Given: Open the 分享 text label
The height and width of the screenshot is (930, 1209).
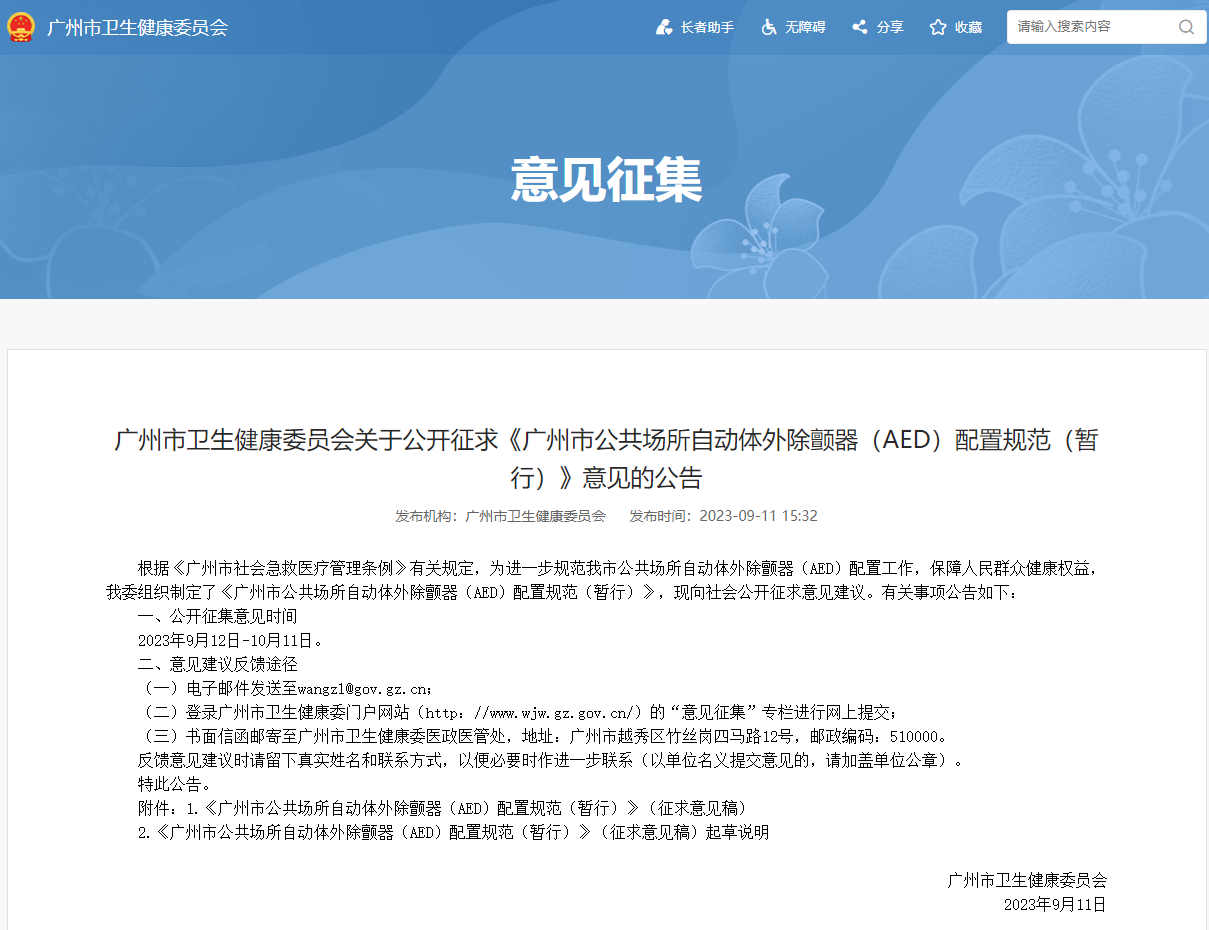Looking at the screenshot, I should pos(890,27).
